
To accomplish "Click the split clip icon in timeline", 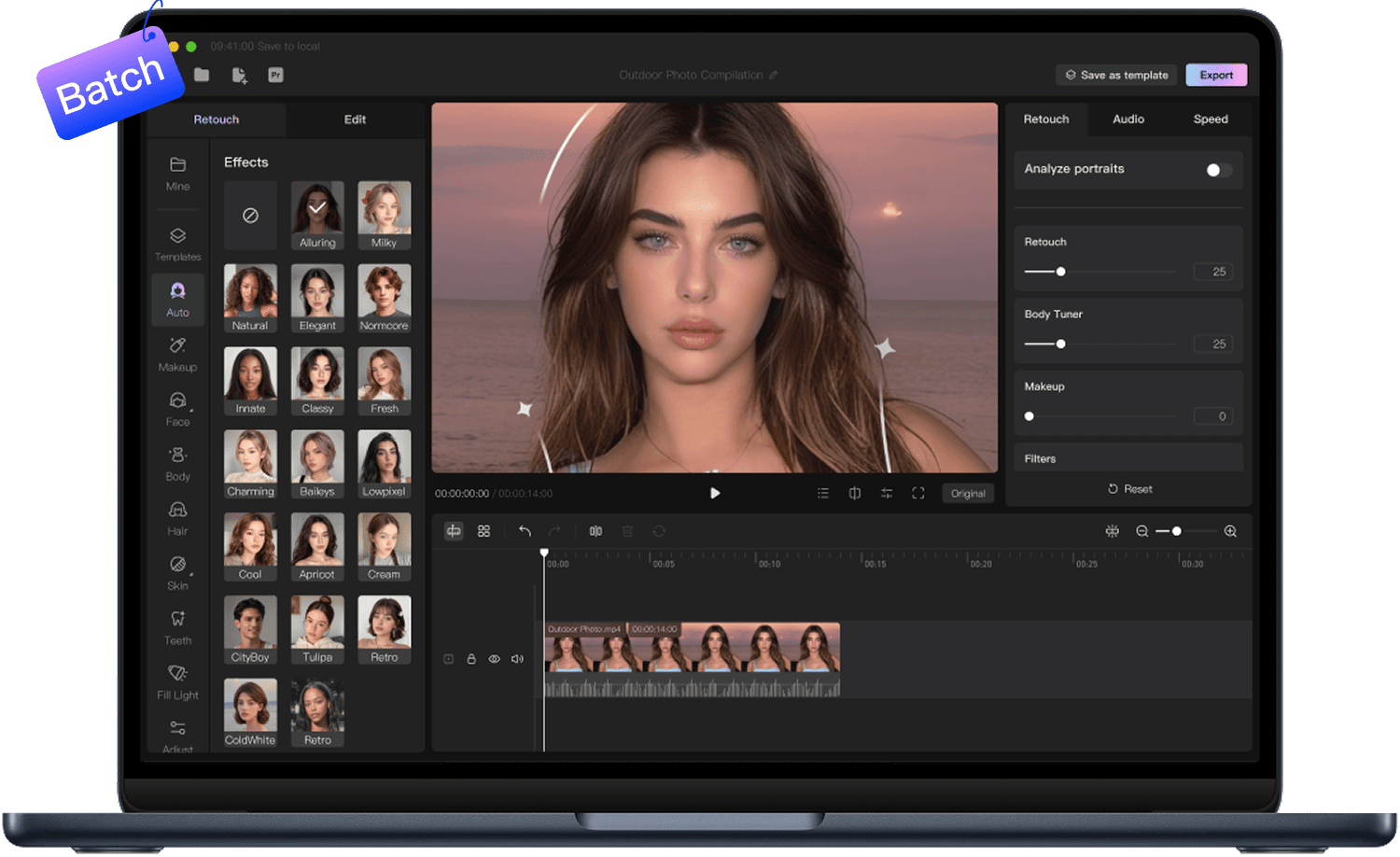I will [x=595, y=531].
